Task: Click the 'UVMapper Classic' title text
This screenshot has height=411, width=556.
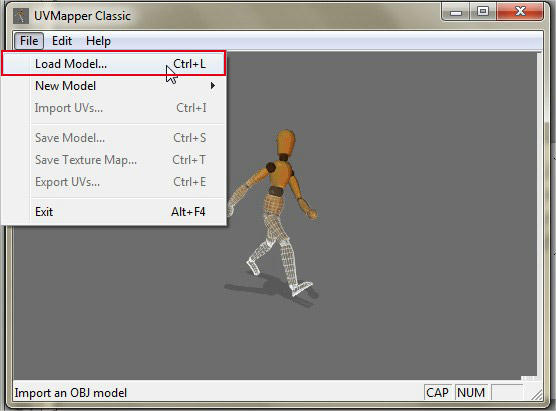Action: click(82, 16)
